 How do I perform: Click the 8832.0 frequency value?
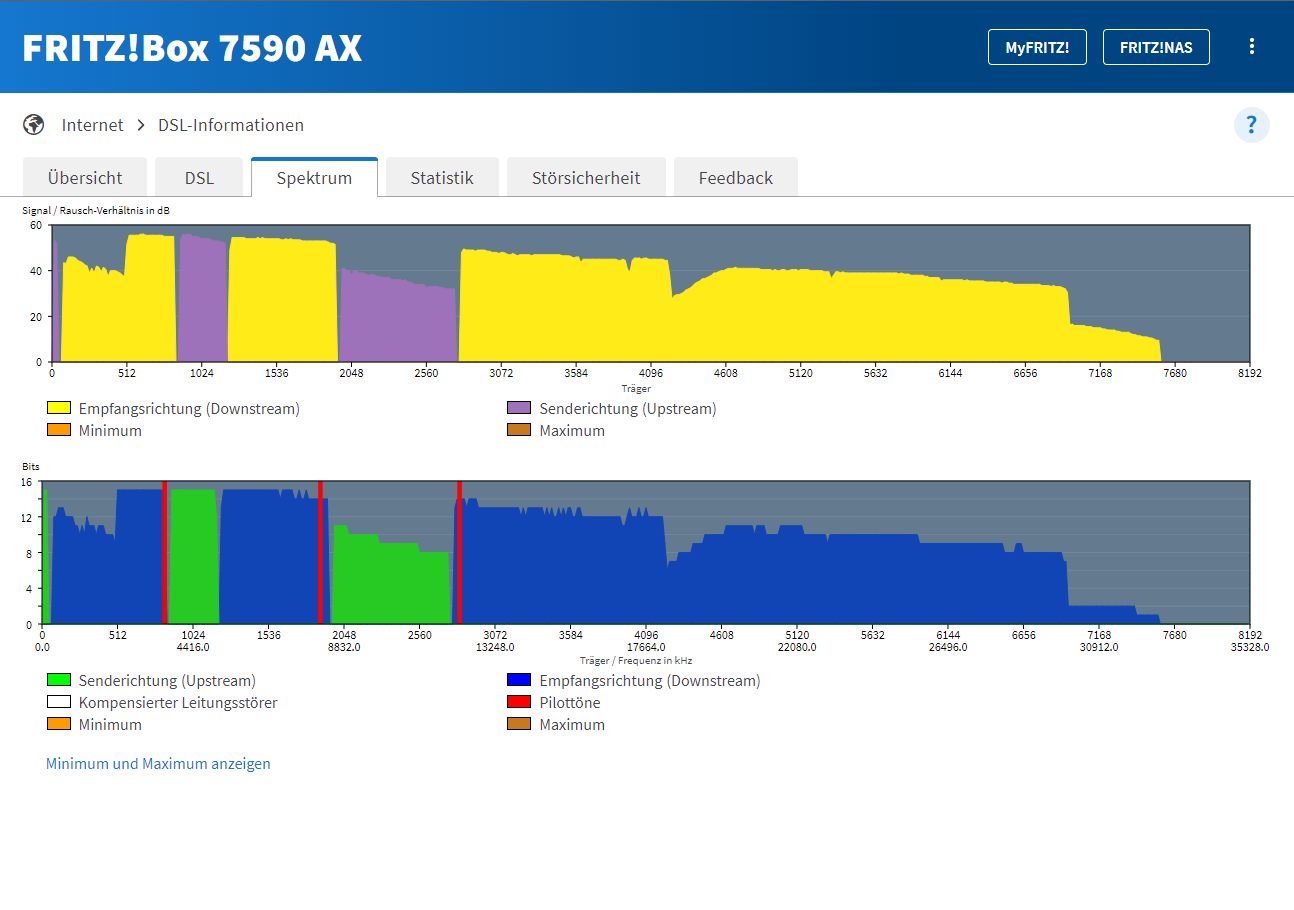click(344, 647)
